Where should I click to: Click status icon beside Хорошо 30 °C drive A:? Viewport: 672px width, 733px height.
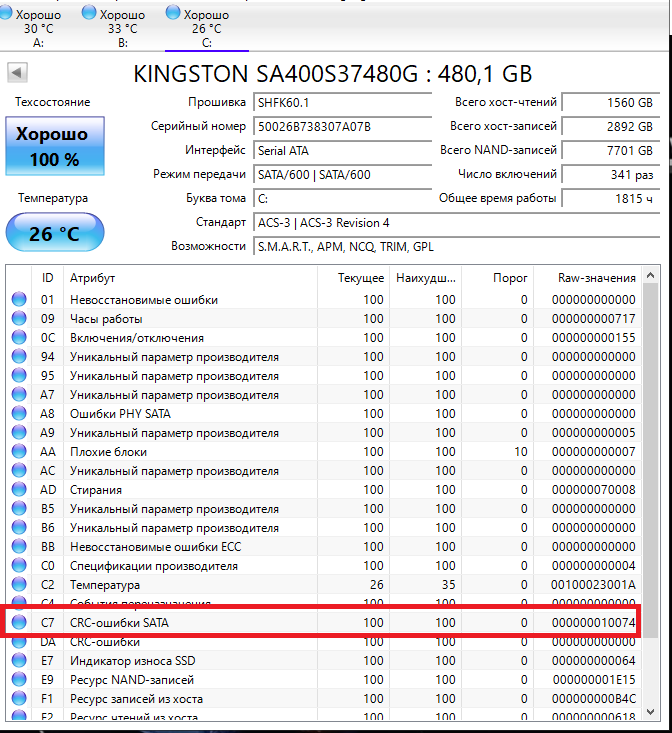point(6,13)
